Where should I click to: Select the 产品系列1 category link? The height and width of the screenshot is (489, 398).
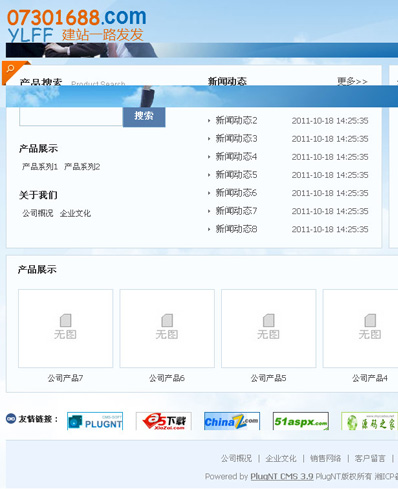pos(40,166)
